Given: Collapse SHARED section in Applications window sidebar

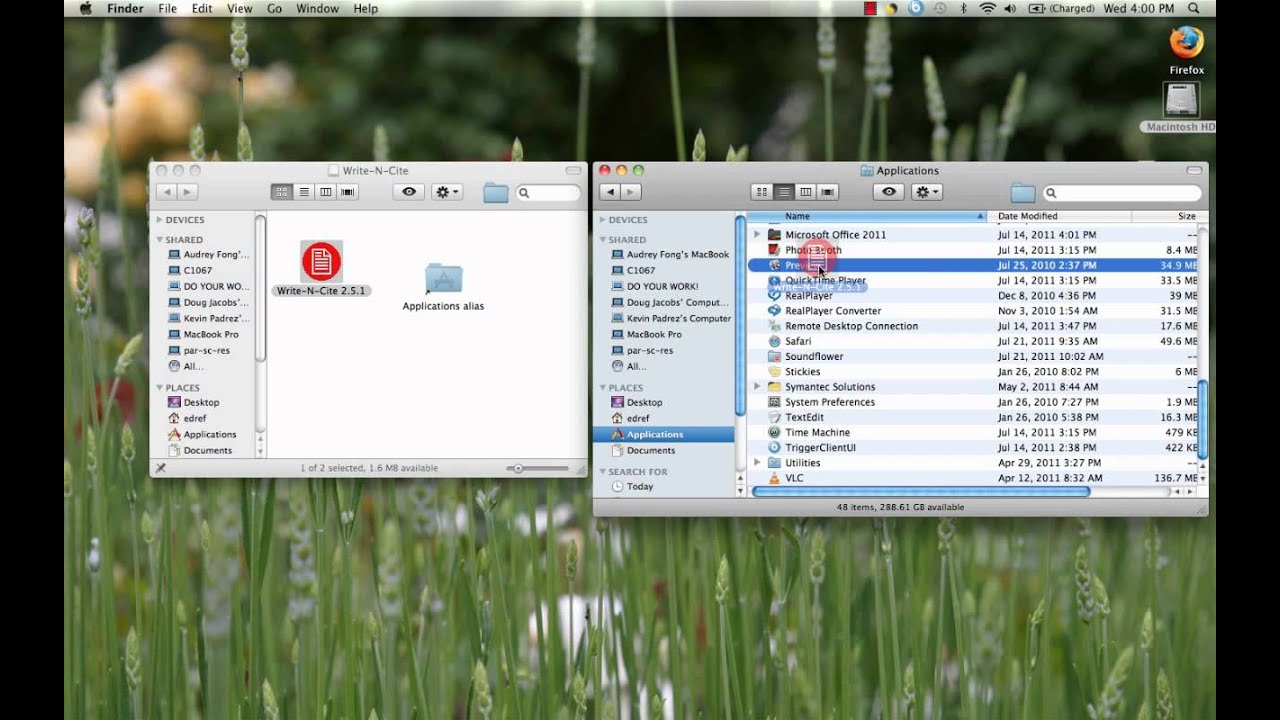Looking at the screenshot, I should pos(603,240).
